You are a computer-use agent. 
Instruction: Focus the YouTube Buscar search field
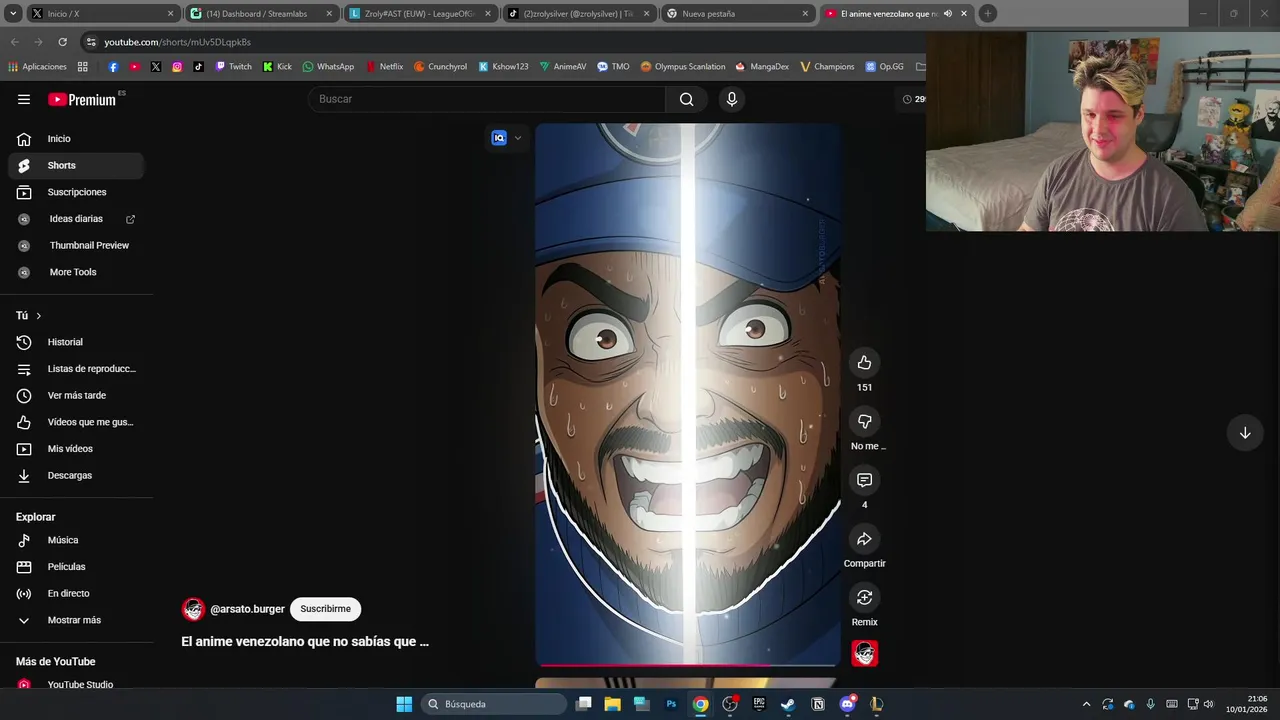click(x=487, y=99)
